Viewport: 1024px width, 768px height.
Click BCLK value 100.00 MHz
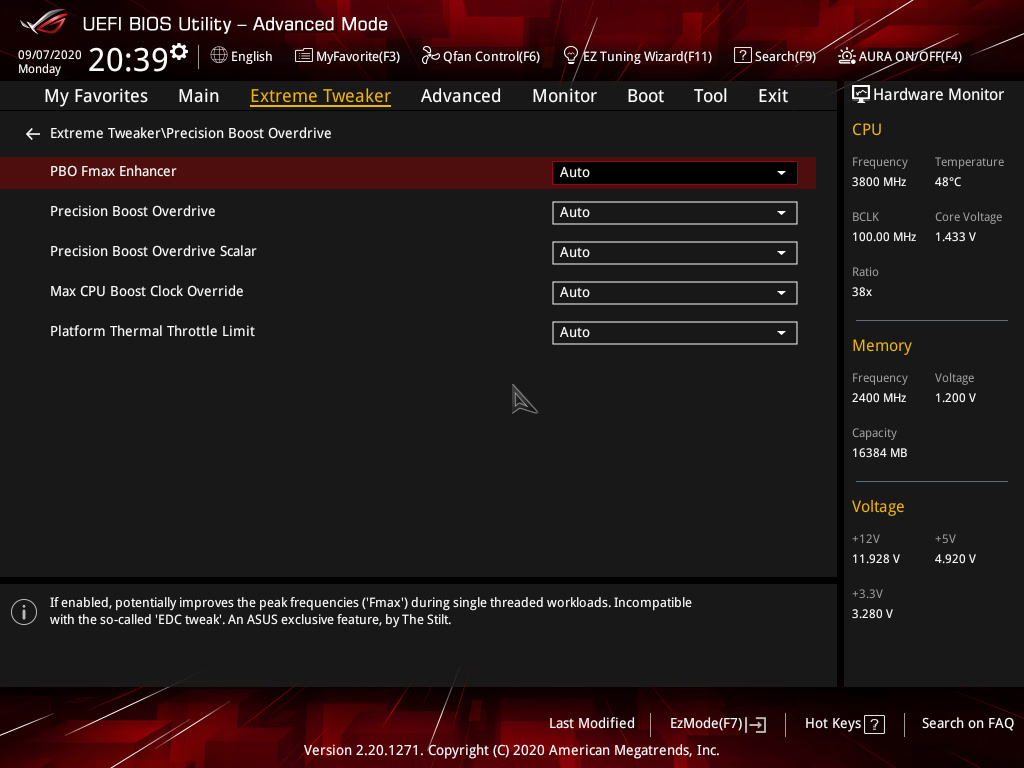point(884,236)
